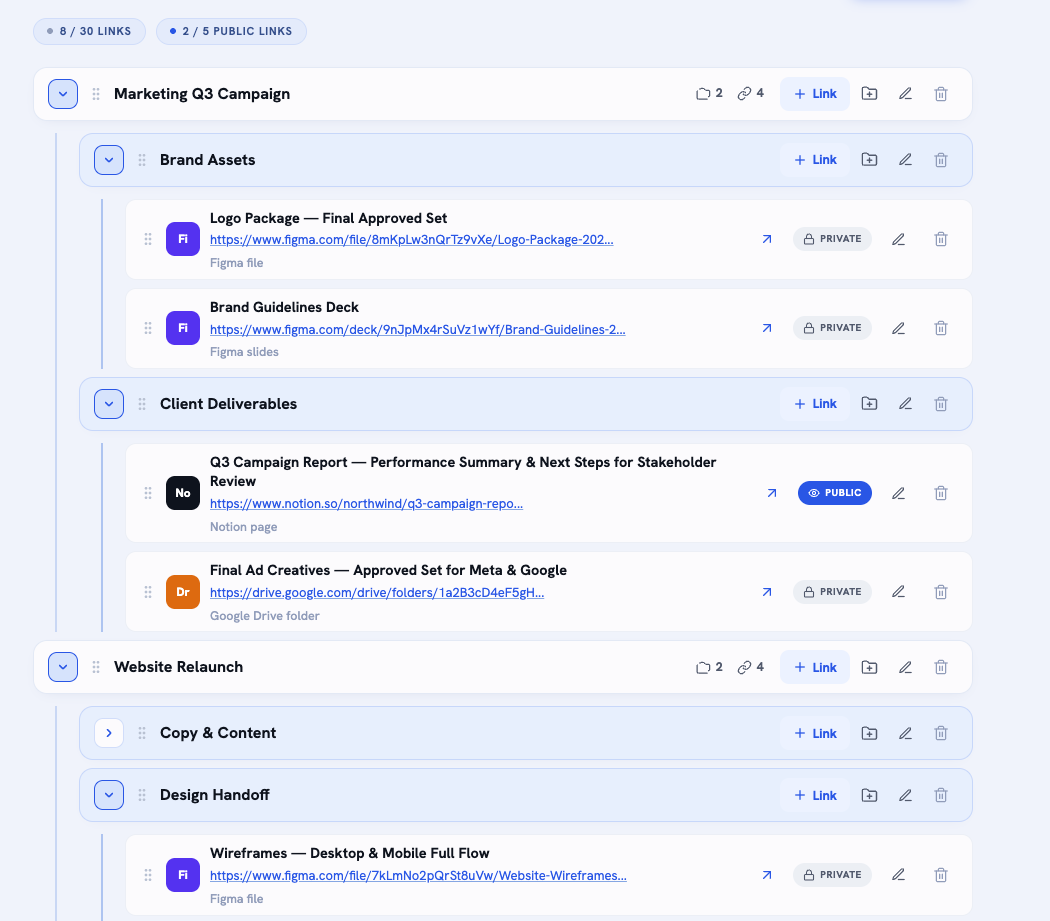Open the Logo Package Figma URL
The width and height of the screenshot is (1050, 921).
pos(411,240)
